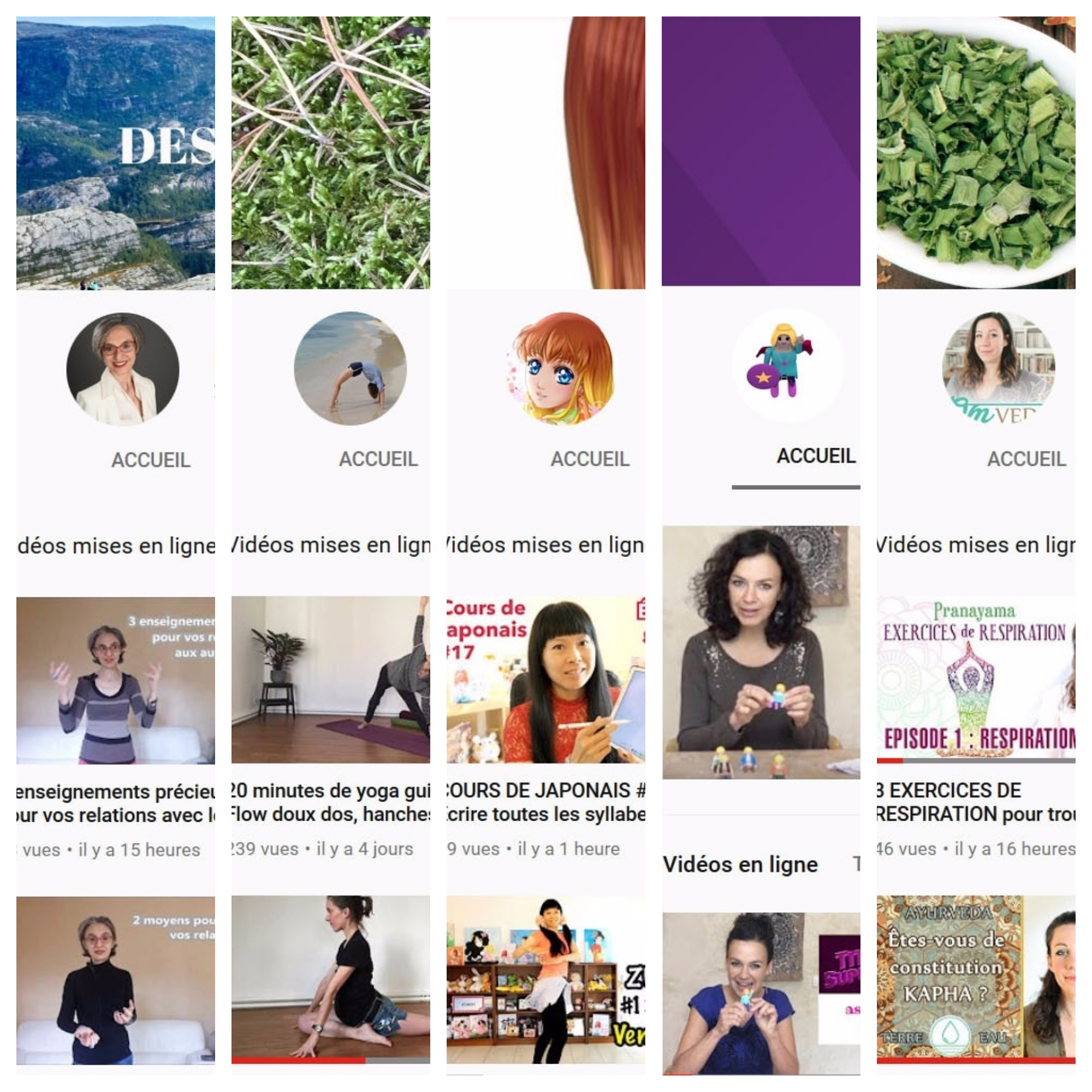Open the Vidéos en ligne section heading
1092x1092 pixels.
coord(740,864)
